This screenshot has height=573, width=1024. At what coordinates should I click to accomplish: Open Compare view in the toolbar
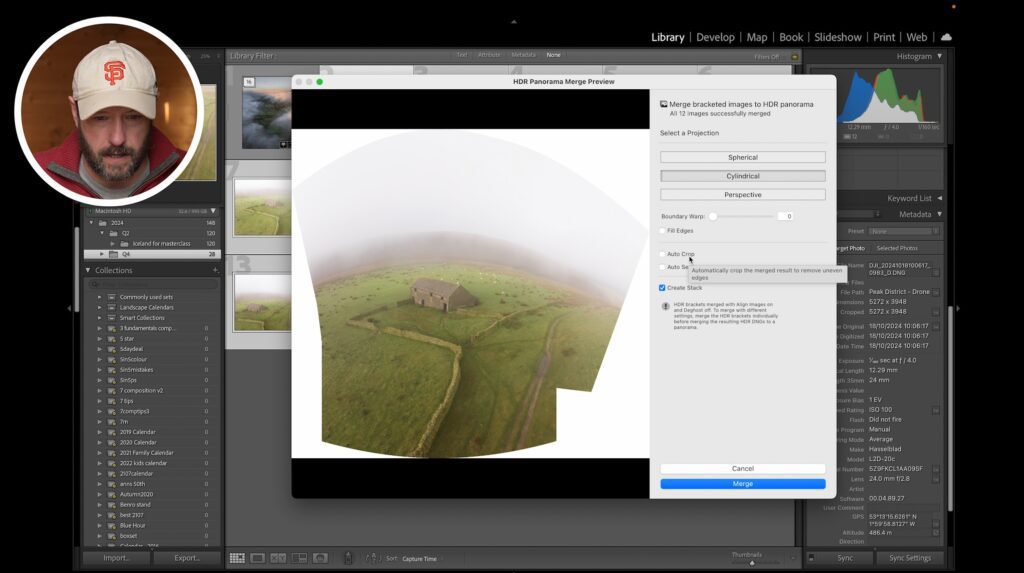coord(279,558)
